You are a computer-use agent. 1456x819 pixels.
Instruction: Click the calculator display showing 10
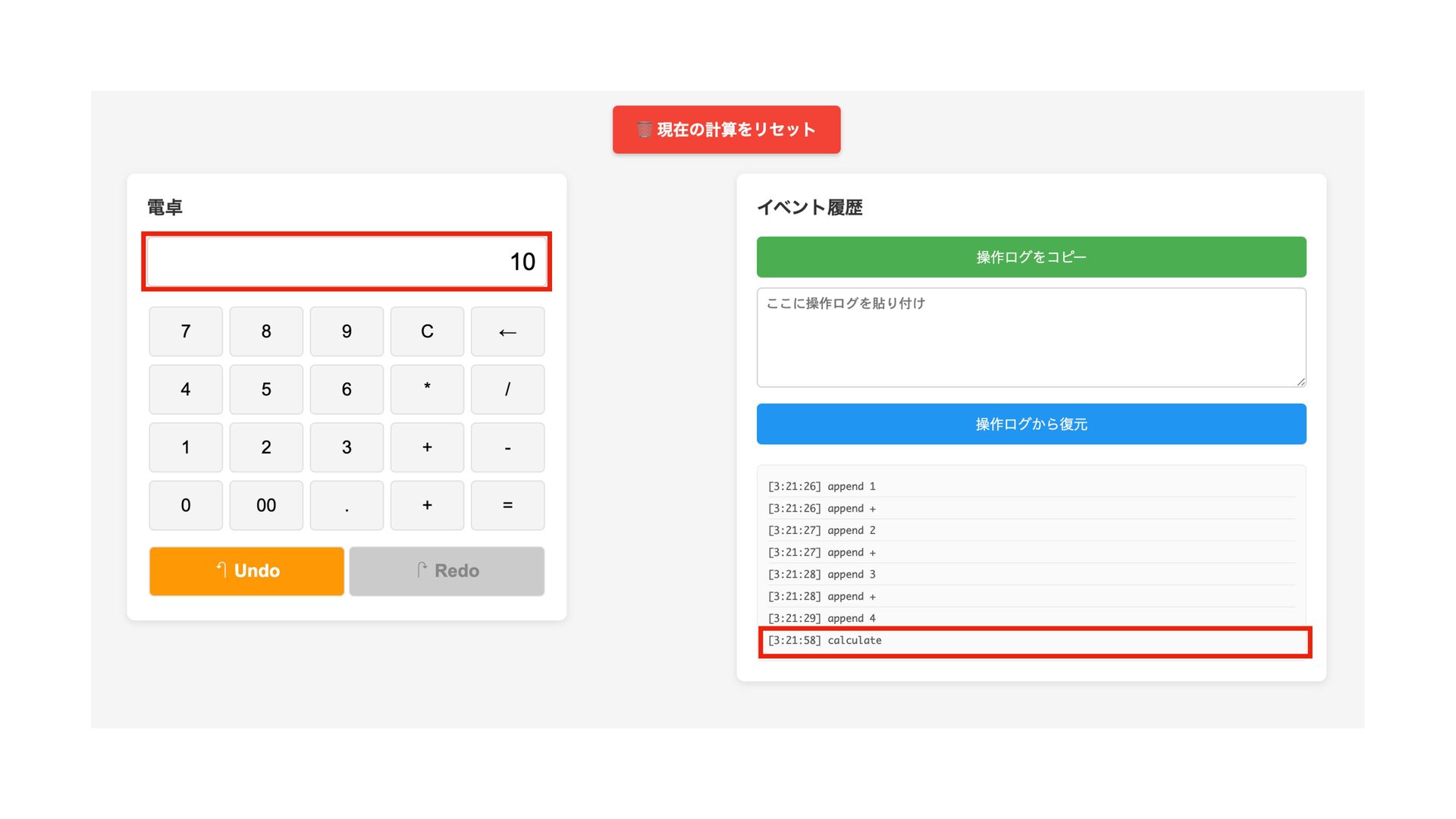347,262
